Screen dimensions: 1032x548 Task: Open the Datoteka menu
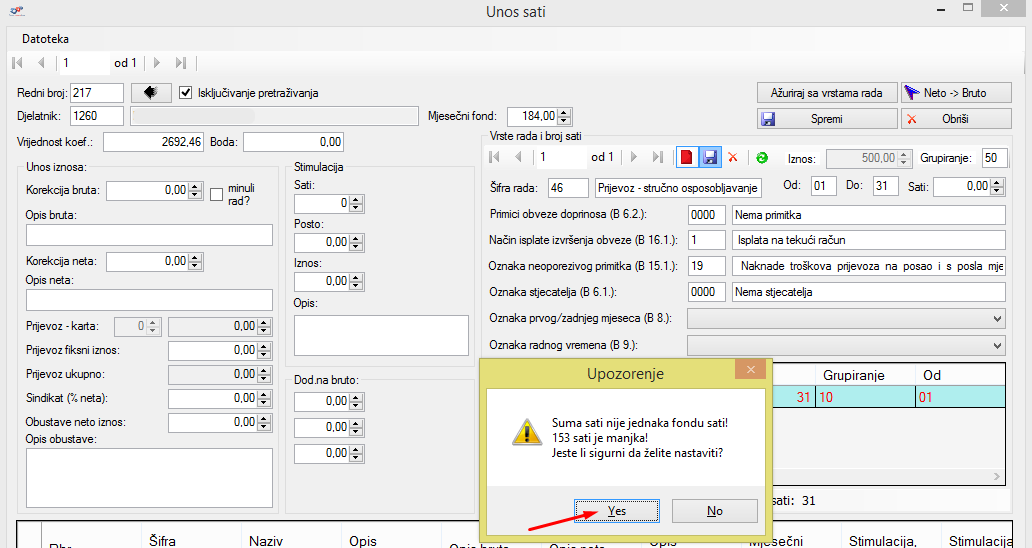pyautogui.click(x=46, y=39)
